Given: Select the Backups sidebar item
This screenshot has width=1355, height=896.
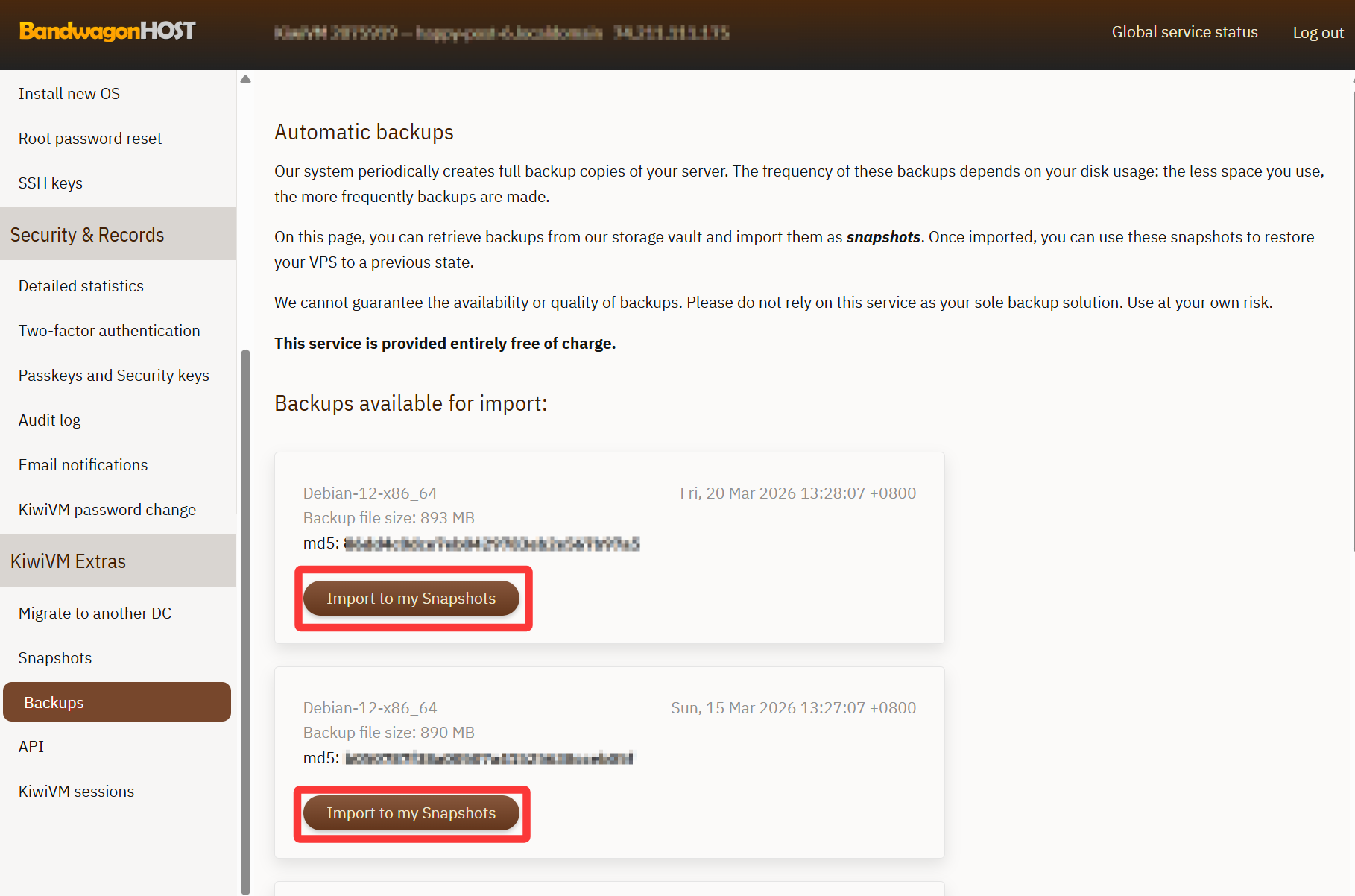Looking at the screenshot, I should [117, 702].
